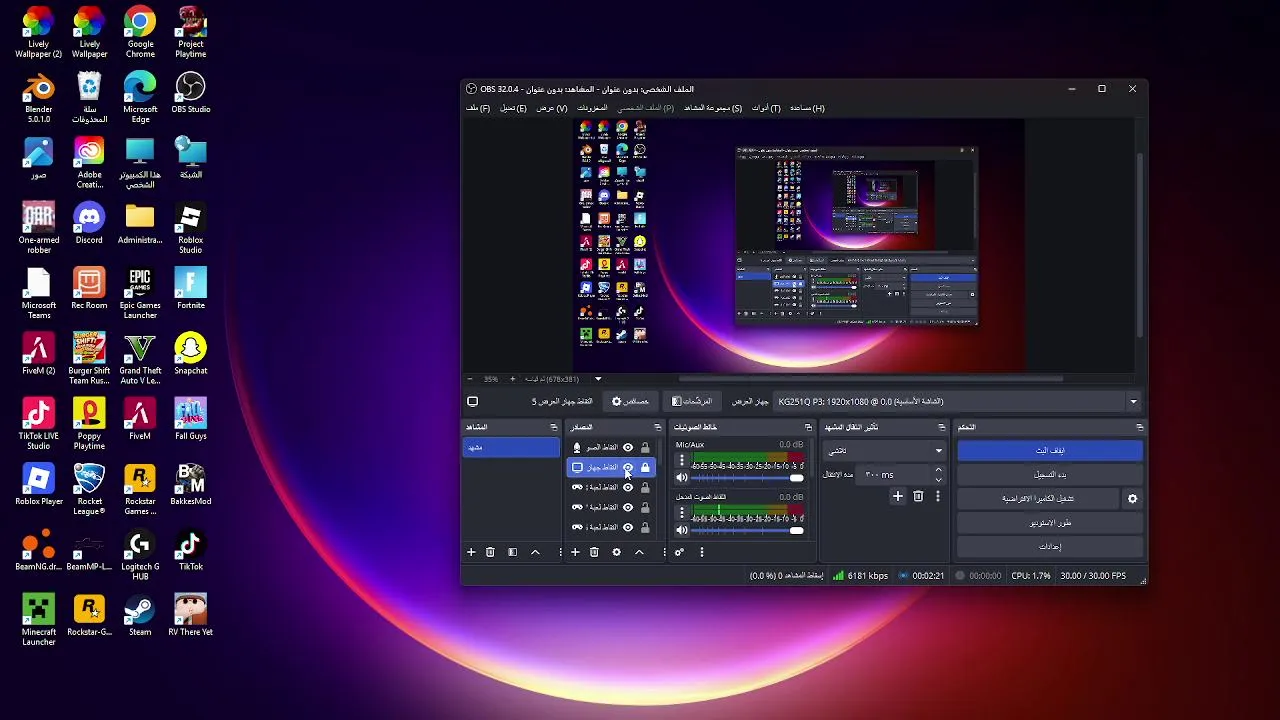The width and height of the screenshot is (1280, 720).
Task: Click blue stop streaming button
Action: tap(1050, 451)
